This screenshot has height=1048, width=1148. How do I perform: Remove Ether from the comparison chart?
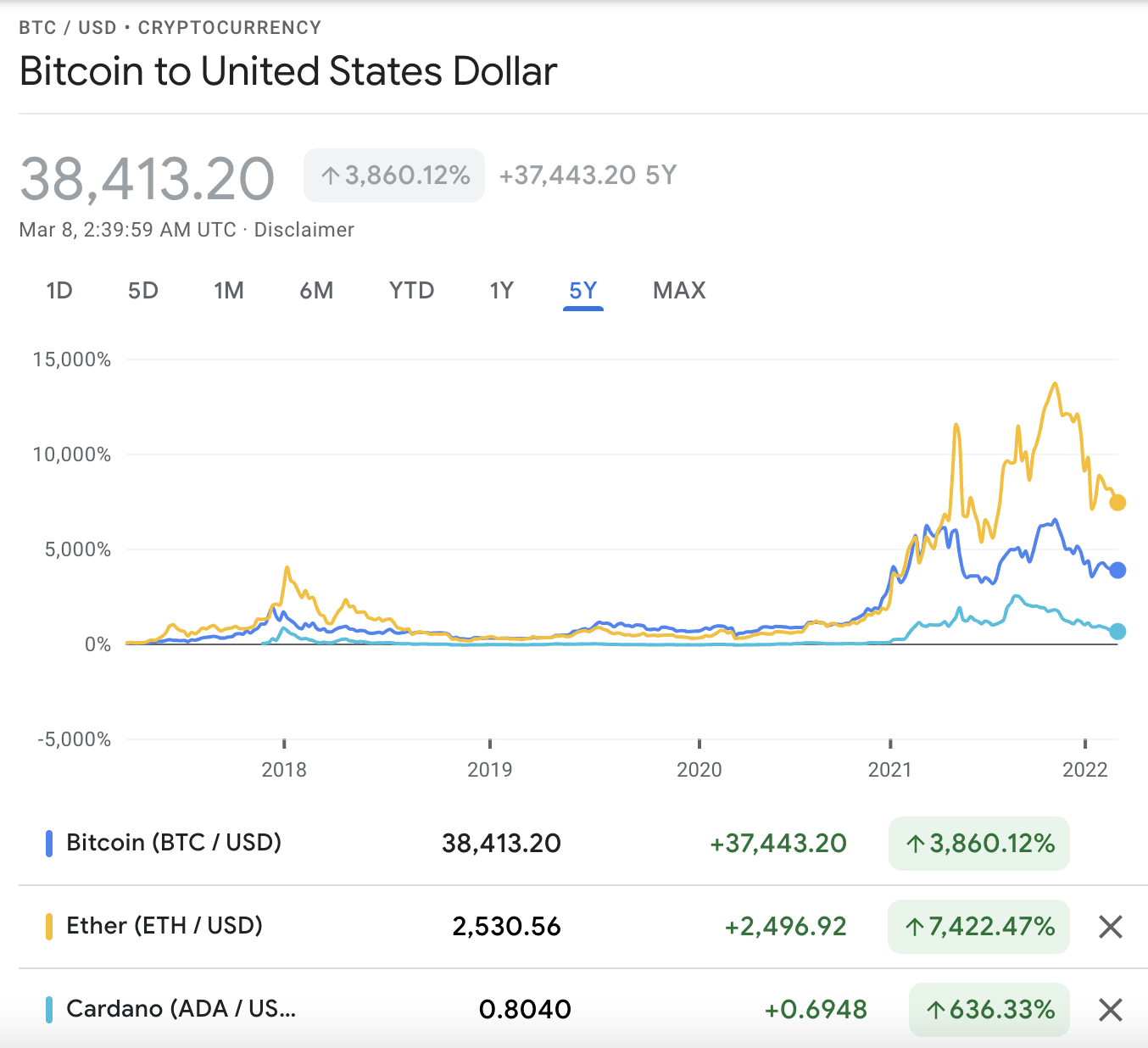tap(1110, 927)
